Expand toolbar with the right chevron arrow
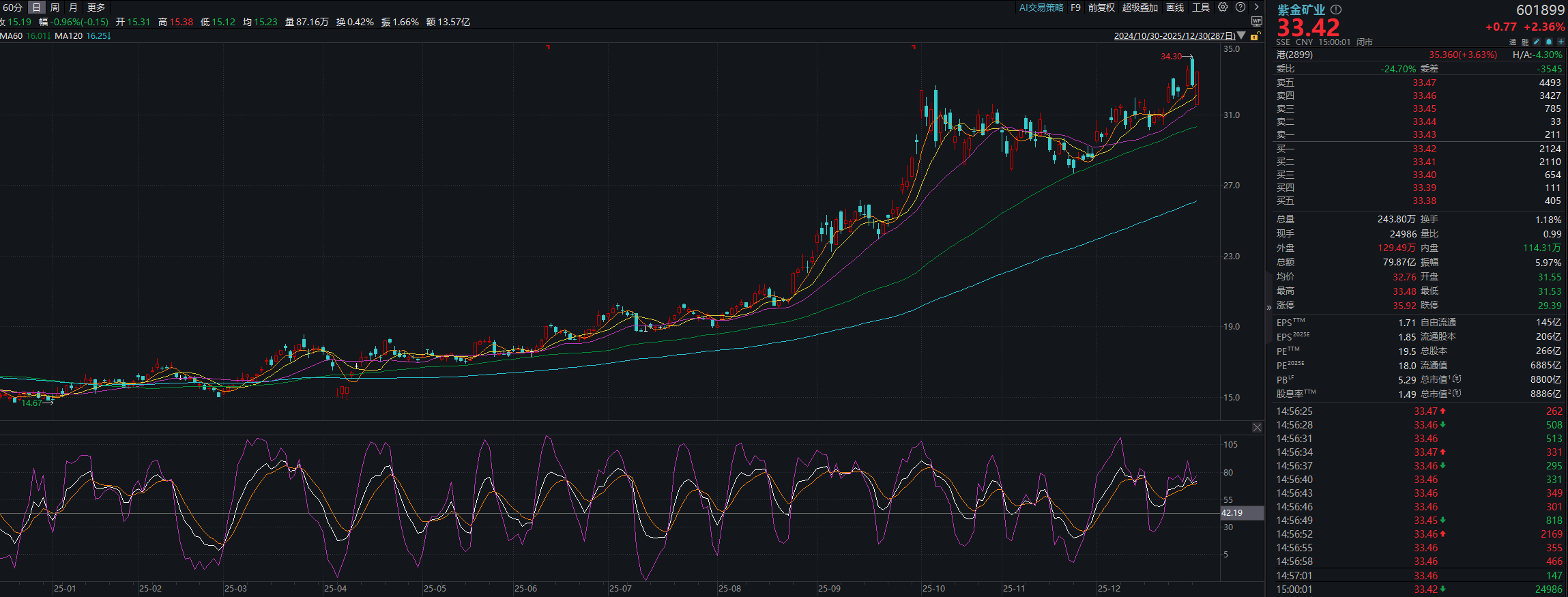 click(1257, 8)
